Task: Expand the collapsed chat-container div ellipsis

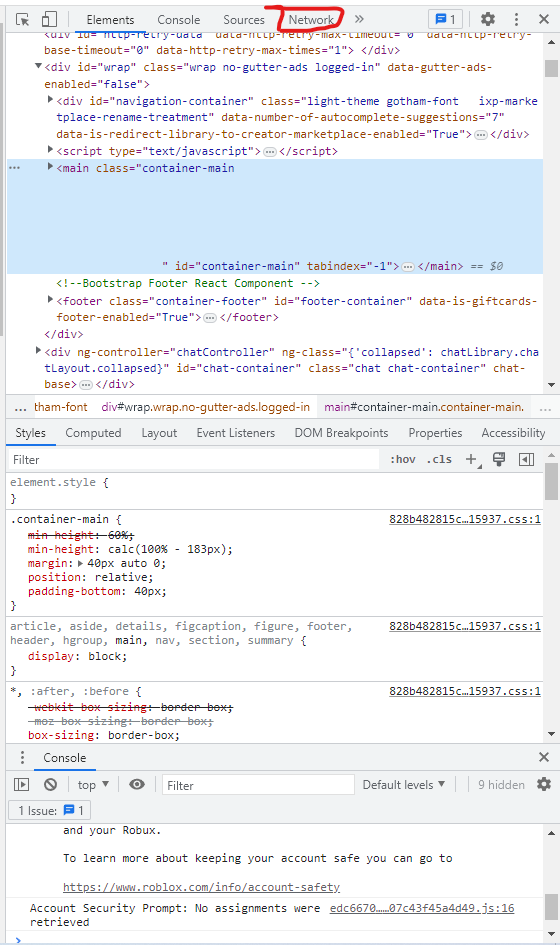Action: 86,385
